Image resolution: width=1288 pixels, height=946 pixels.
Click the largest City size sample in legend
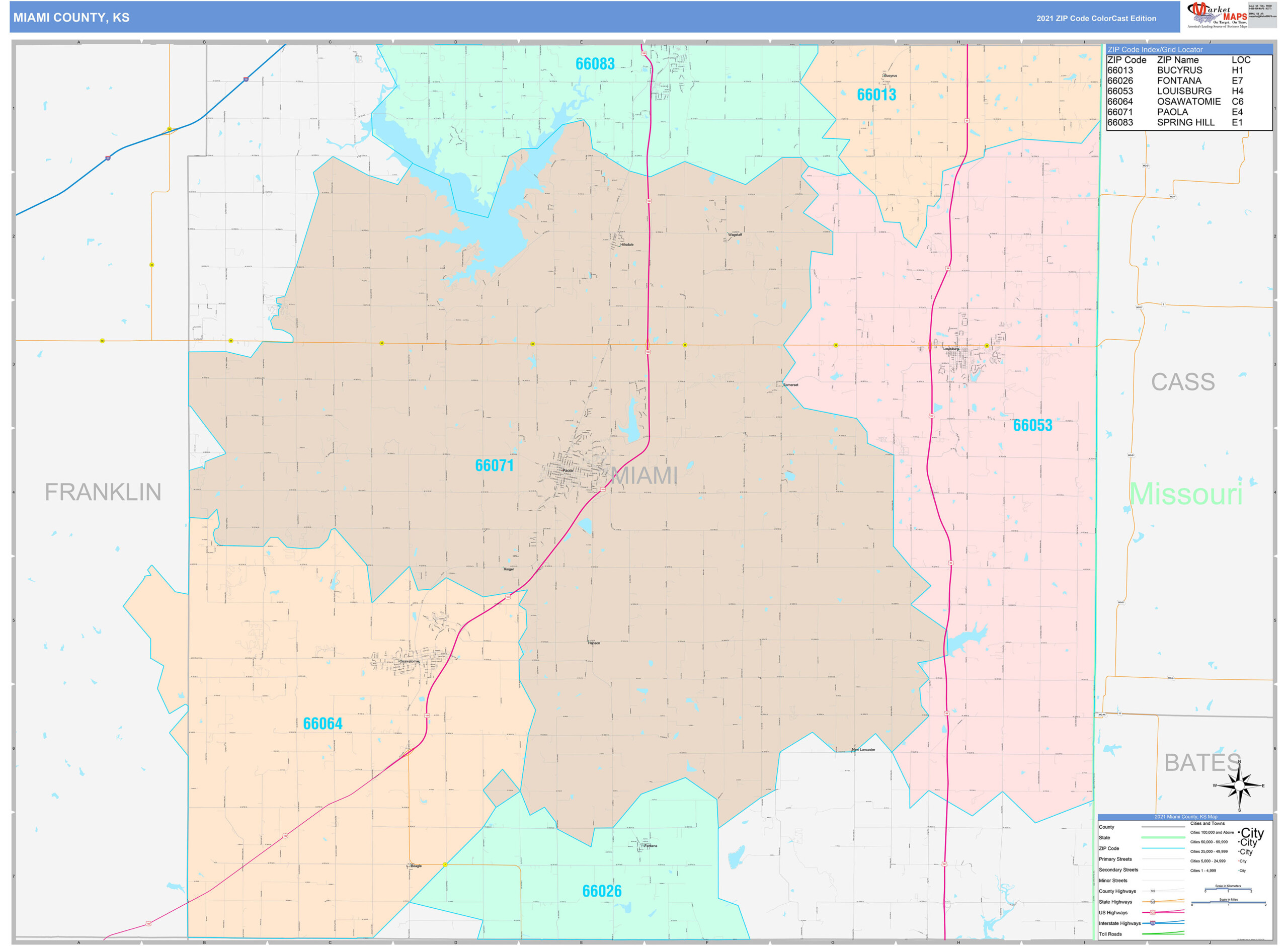tap(1251, 833)
